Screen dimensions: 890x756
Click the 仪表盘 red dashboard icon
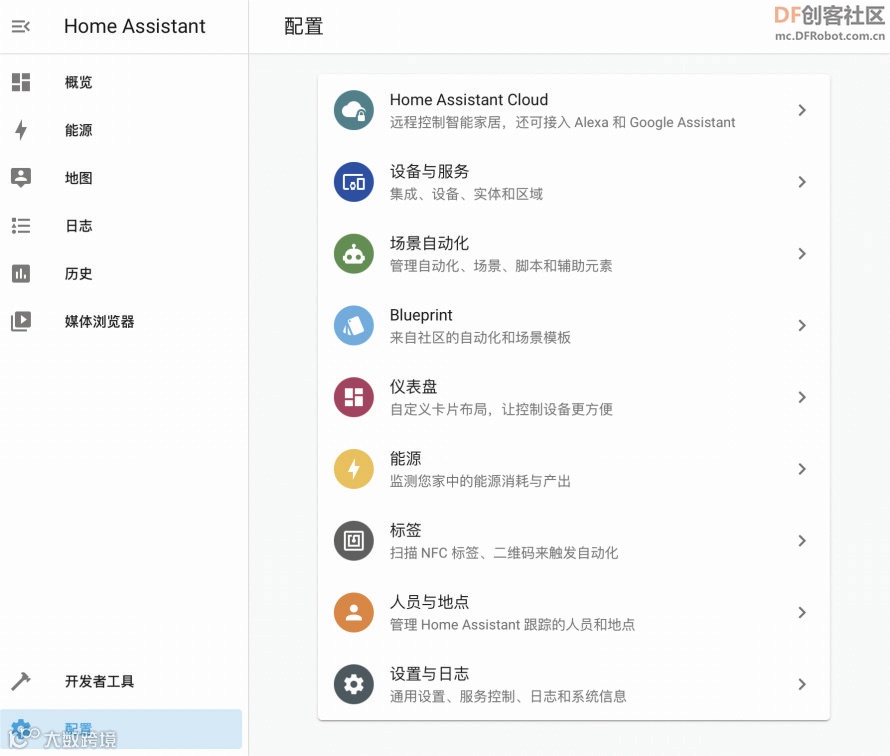point(354,397)
